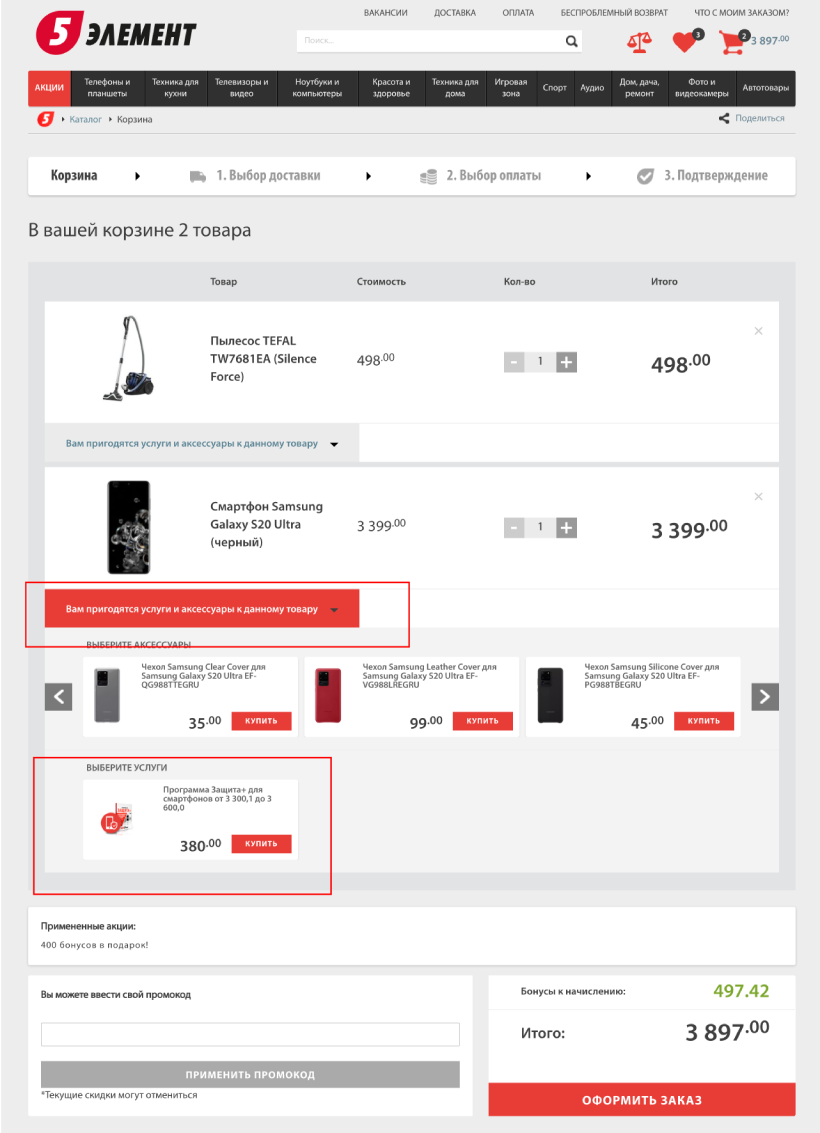
Task: Open Дом, дача, ремонт menu
Action: [639, 88]
